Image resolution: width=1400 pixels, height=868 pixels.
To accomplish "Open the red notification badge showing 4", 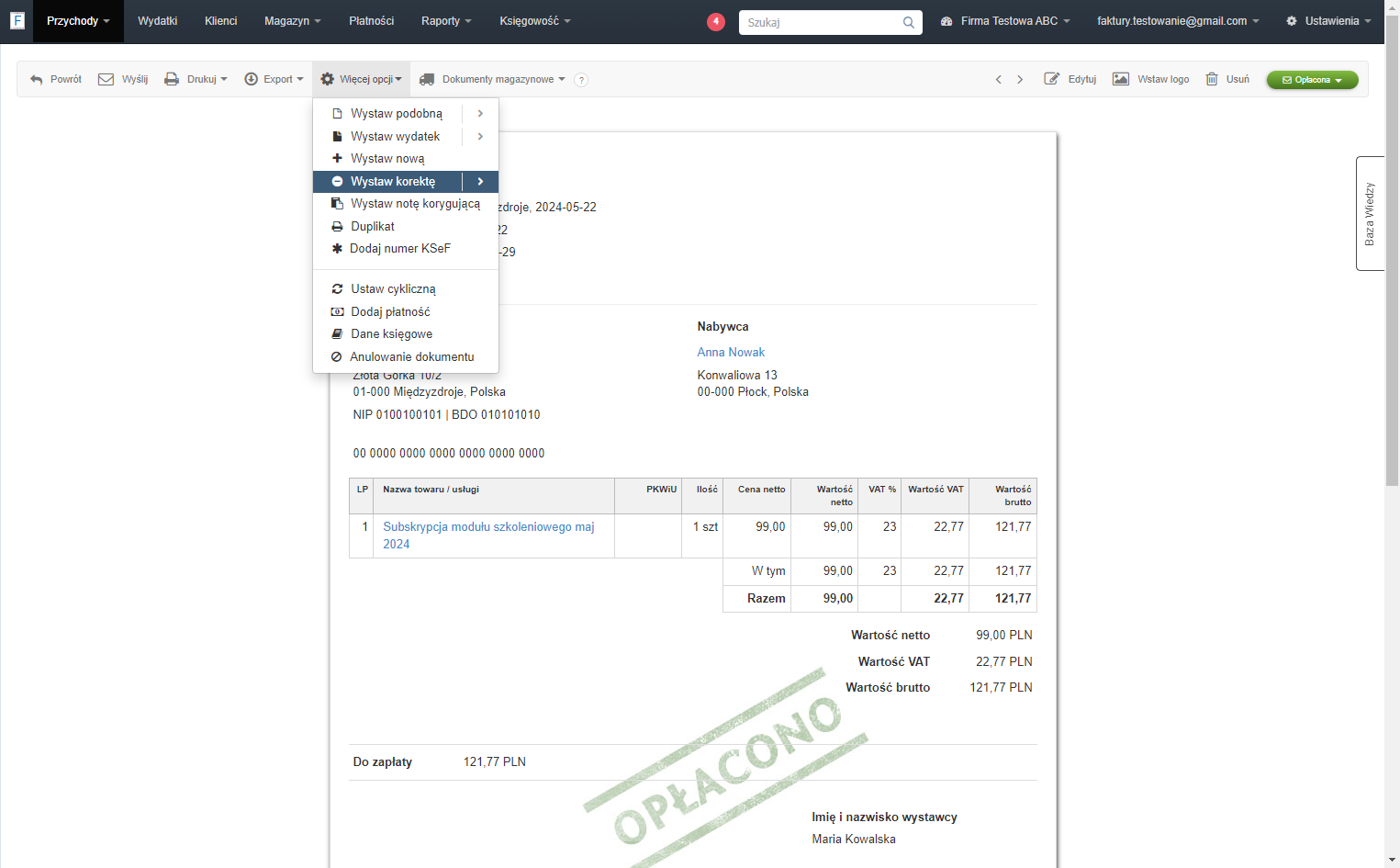I will point(716,22).
